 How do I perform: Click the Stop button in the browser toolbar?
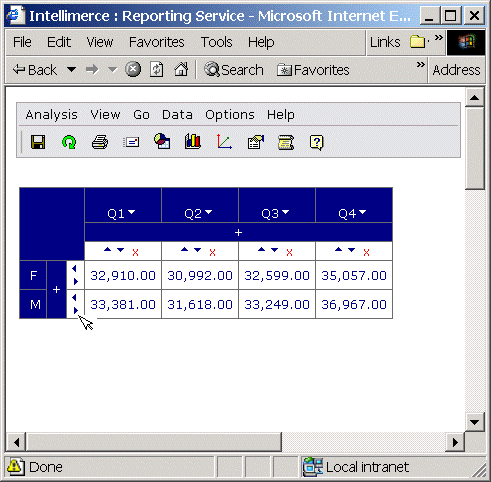click(x=133, y=70)
